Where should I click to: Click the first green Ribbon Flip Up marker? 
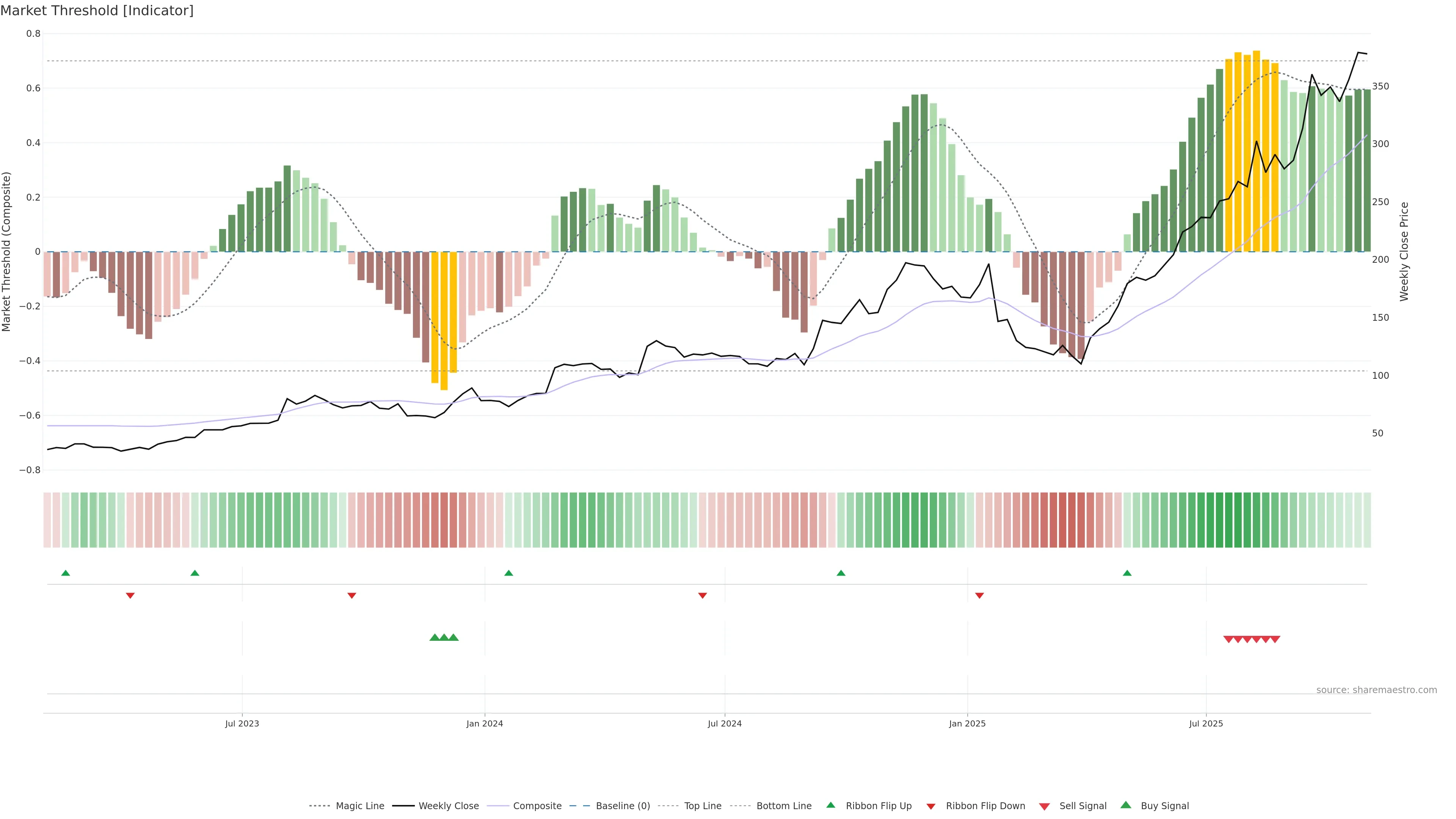66,573
